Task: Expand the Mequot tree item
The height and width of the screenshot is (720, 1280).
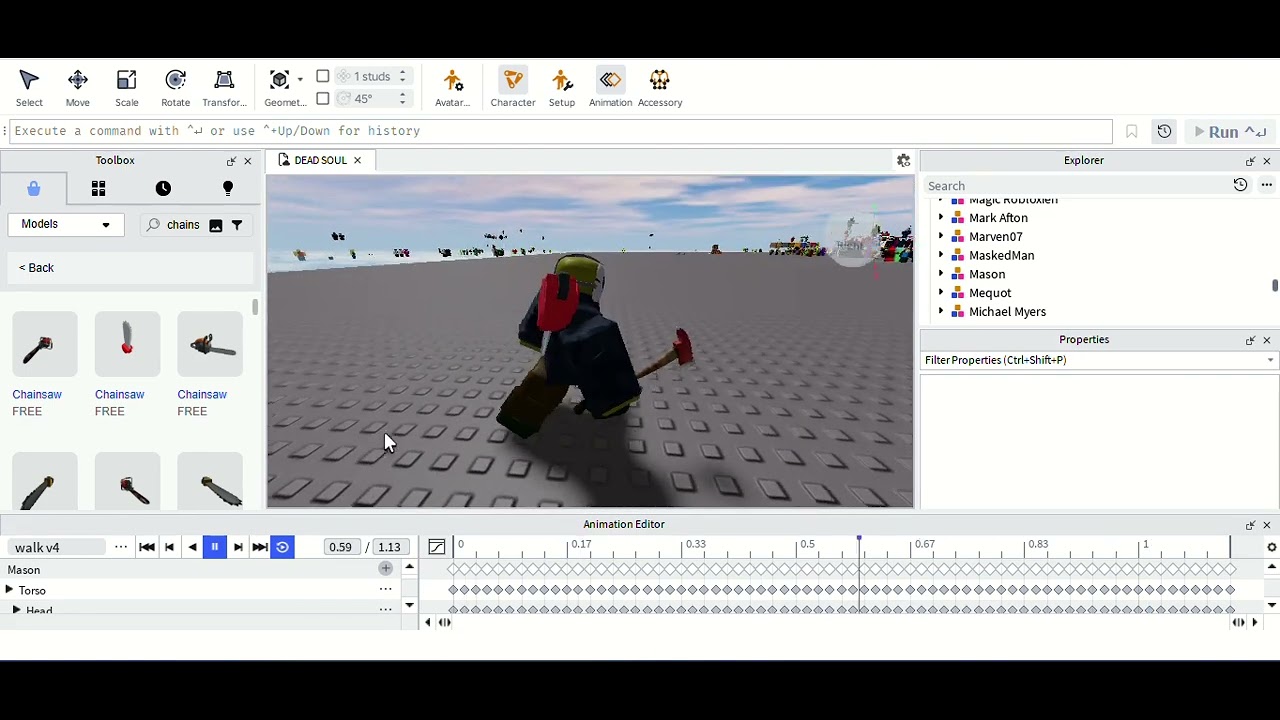Action: [940, 293]
